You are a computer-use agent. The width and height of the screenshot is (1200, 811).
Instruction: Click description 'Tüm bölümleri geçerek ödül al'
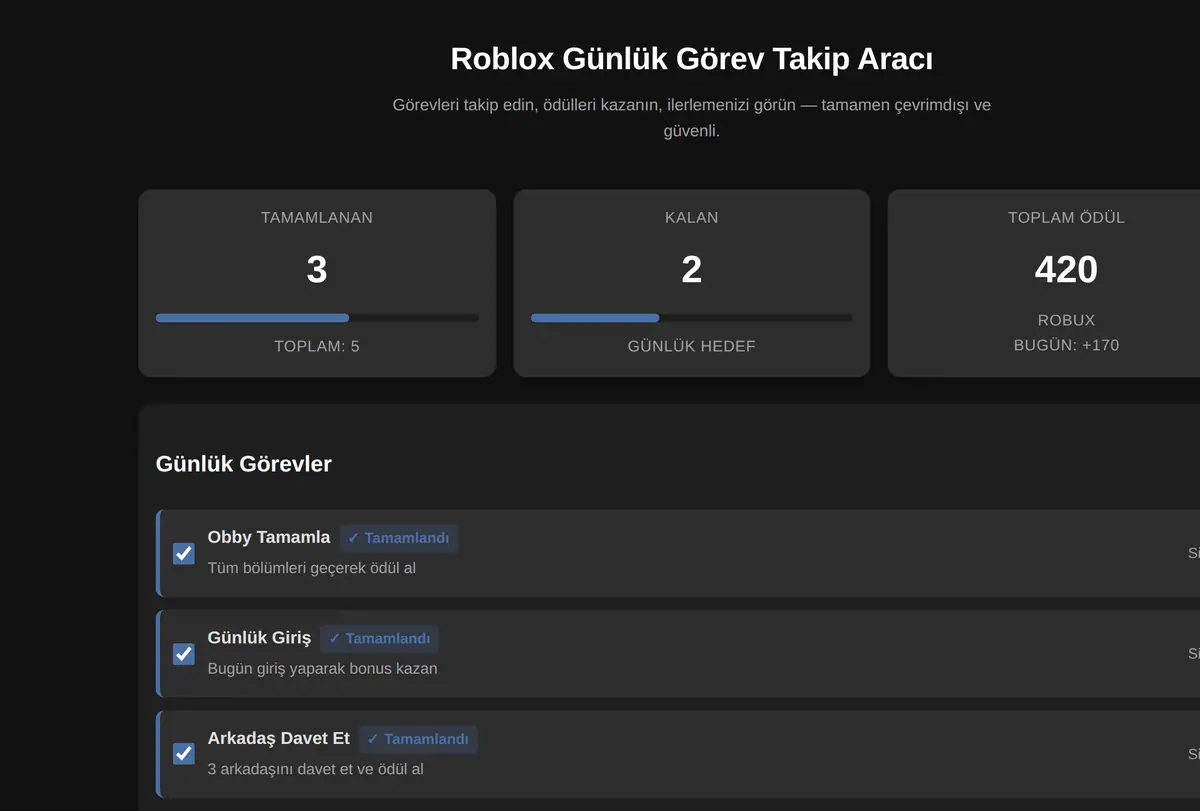point(312,568)
